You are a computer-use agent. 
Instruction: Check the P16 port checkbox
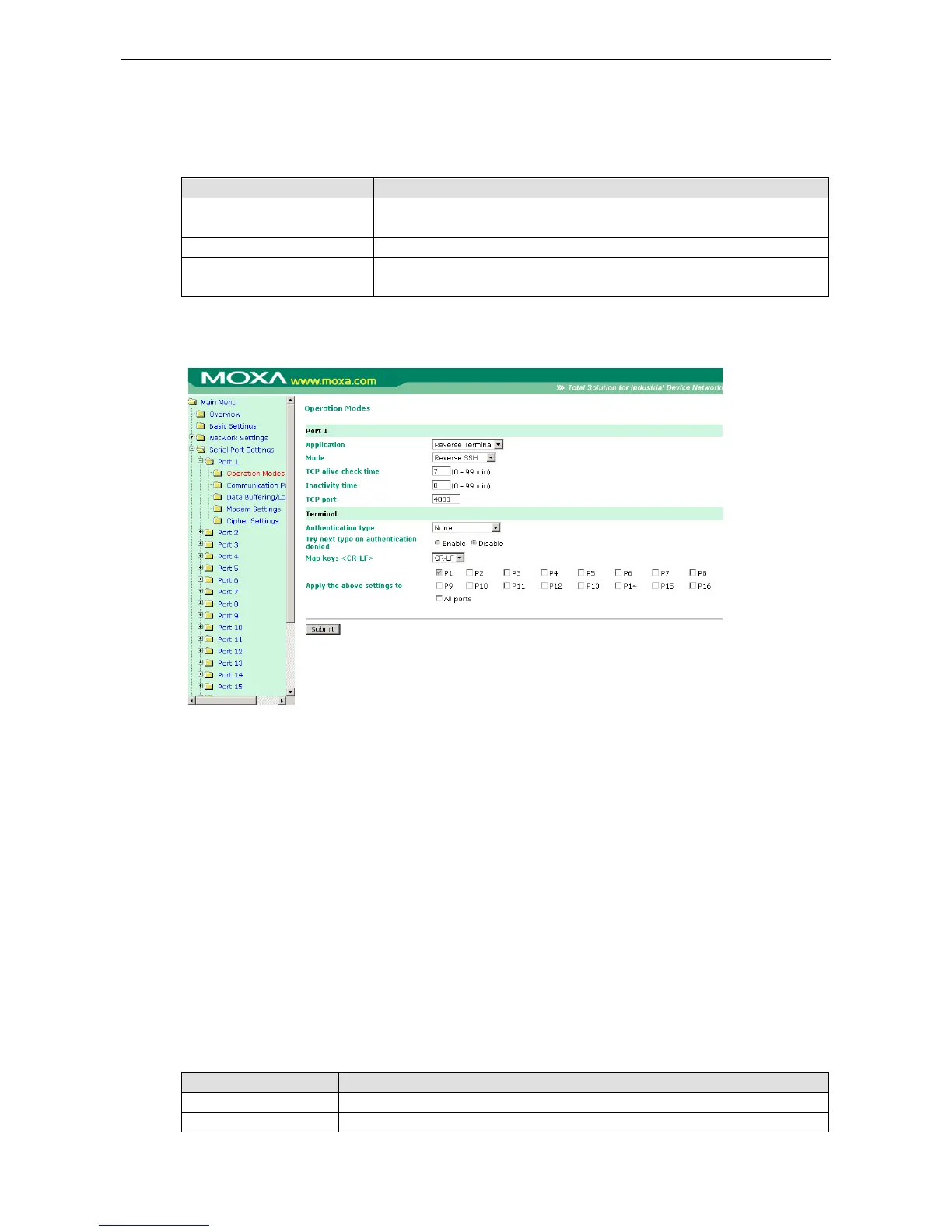coord(693,586)
